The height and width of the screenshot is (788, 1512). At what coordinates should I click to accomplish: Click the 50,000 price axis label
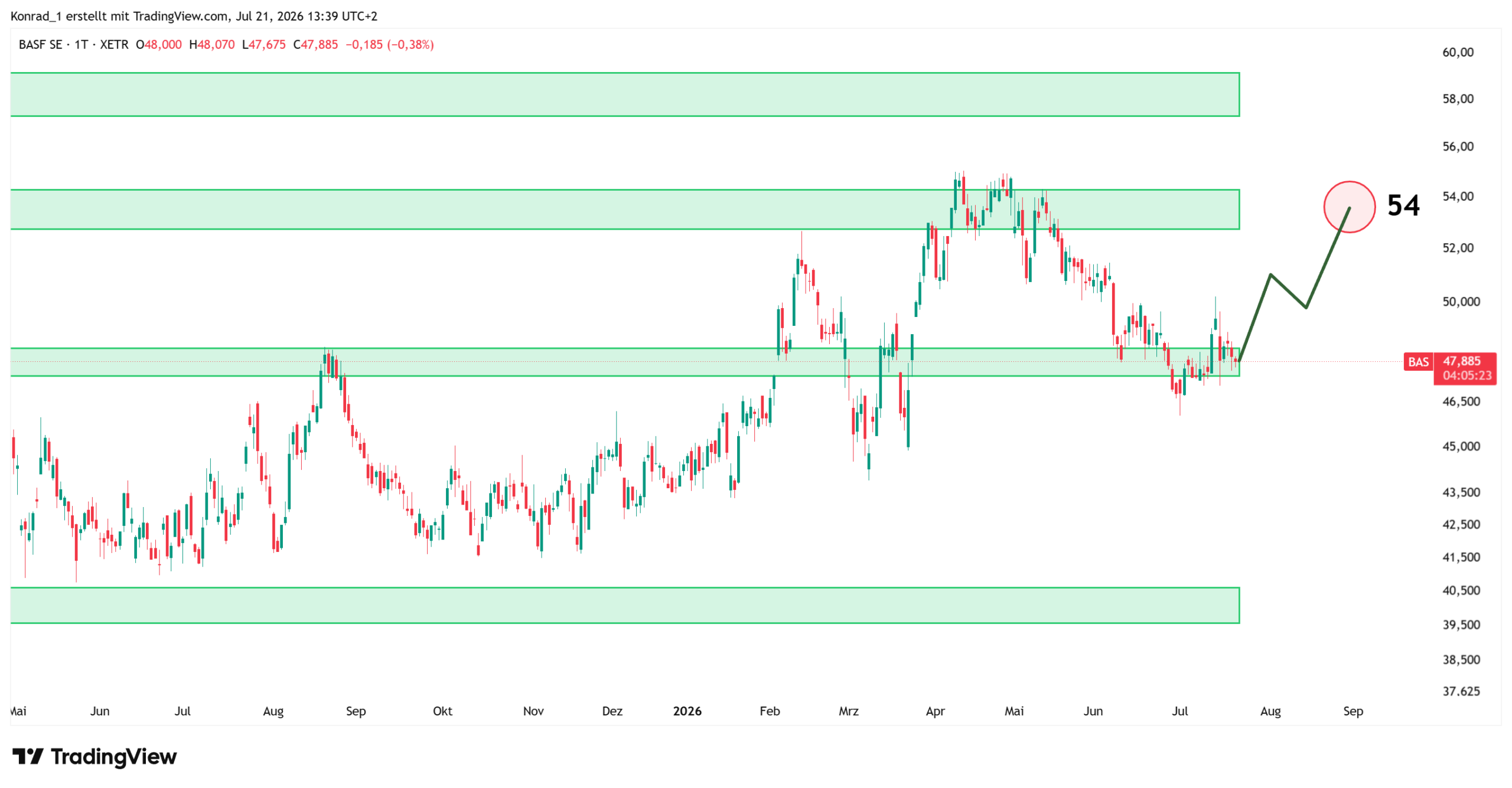pos(1461,302)
